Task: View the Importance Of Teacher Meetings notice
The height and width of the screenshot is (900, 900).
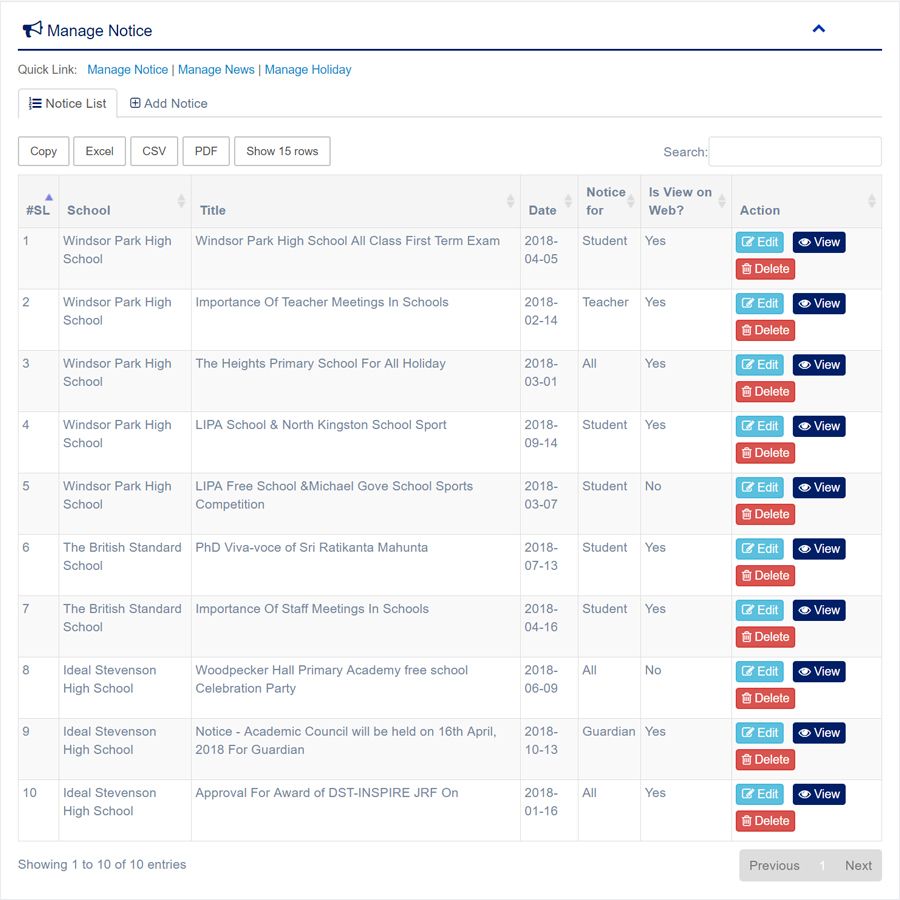Action: pos(818,303)
